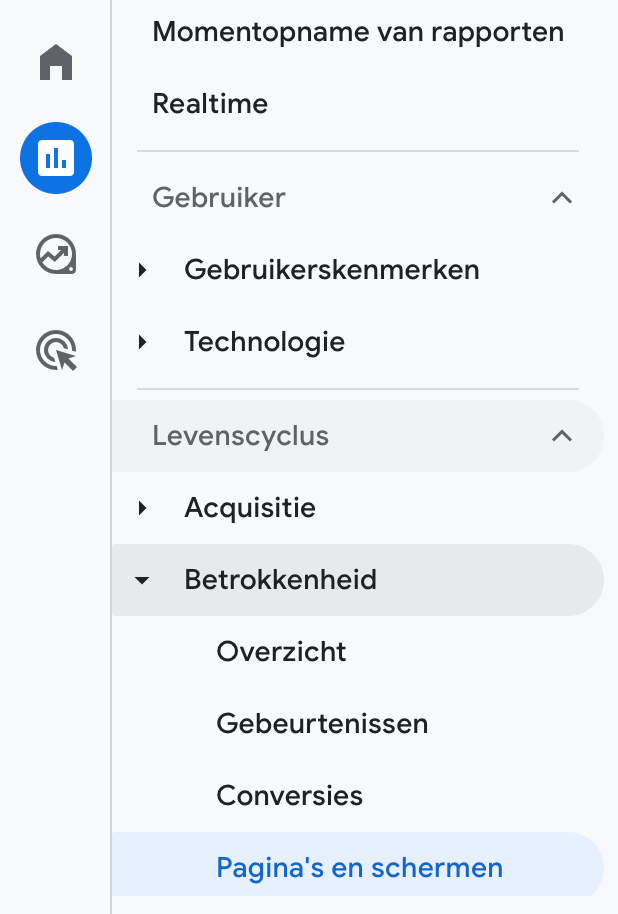Click the Levenscyclus section header
The height and width of the screenshot is (914, 618).
(238, 436)
